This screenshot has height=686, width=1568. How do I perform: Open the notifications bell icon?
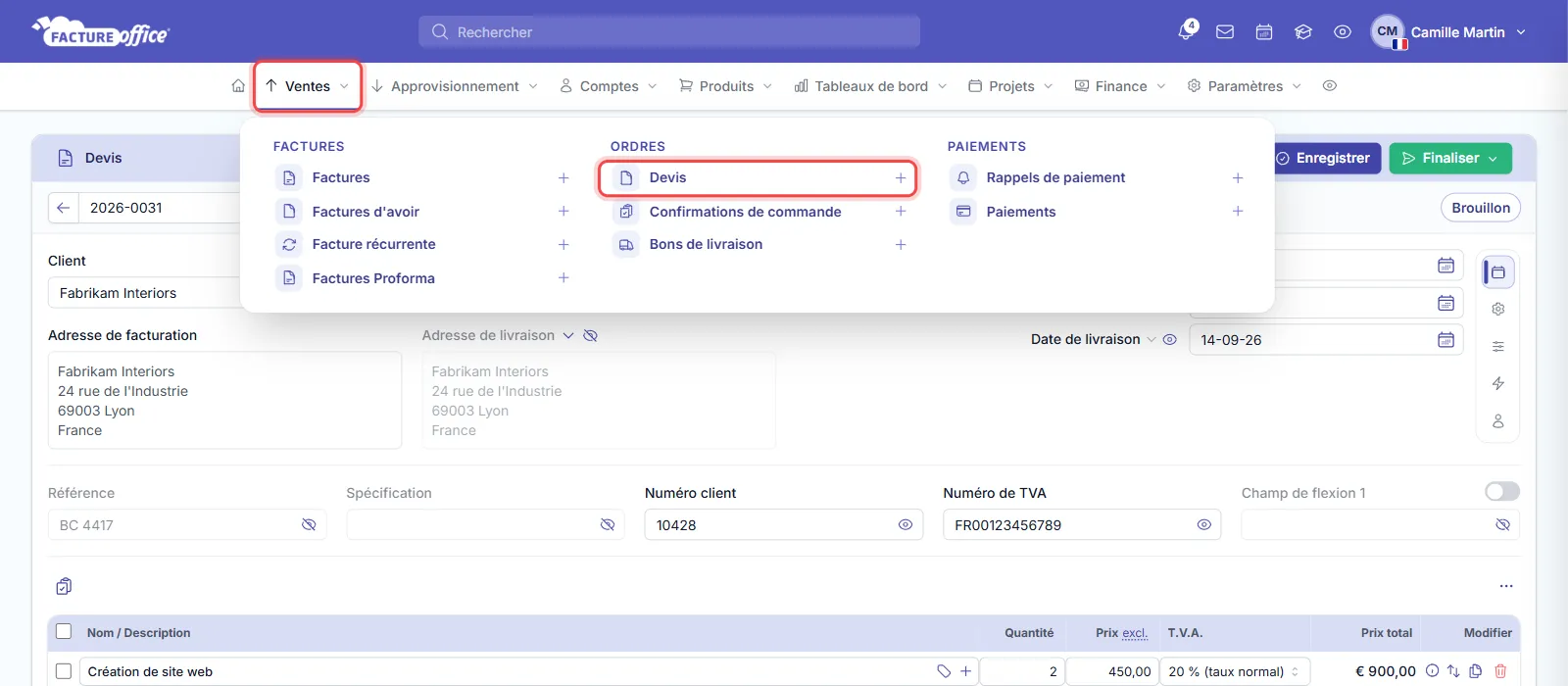[x=1186, y=31]
